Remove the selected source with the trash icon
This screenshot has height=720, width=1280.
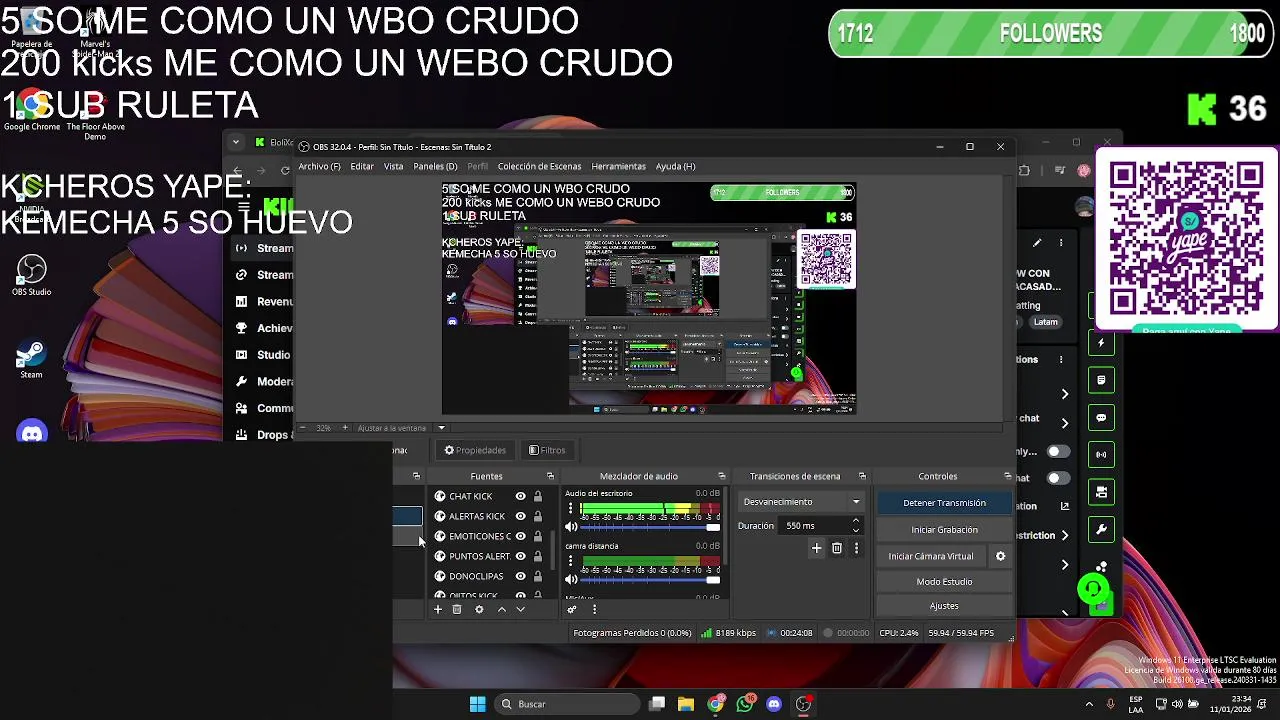pyautogui.click(x=457, y=609)
